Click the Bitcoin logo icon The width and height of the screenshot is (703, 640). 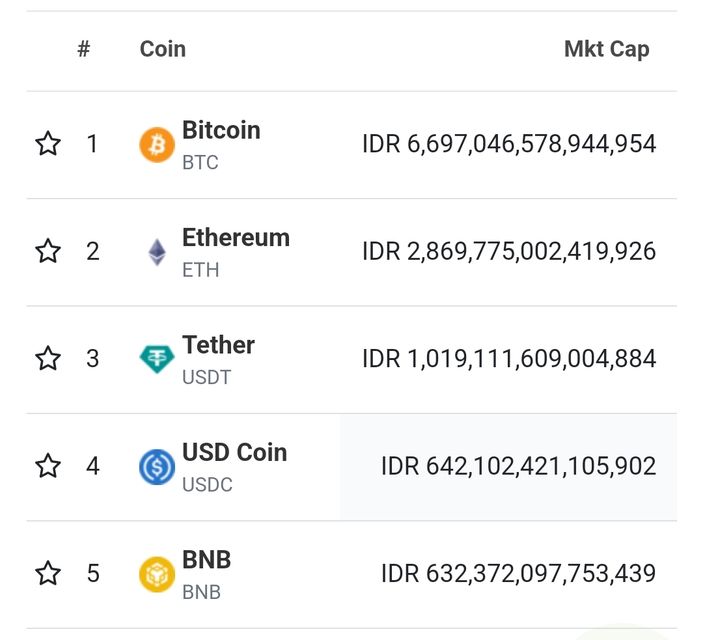[157, 145]
